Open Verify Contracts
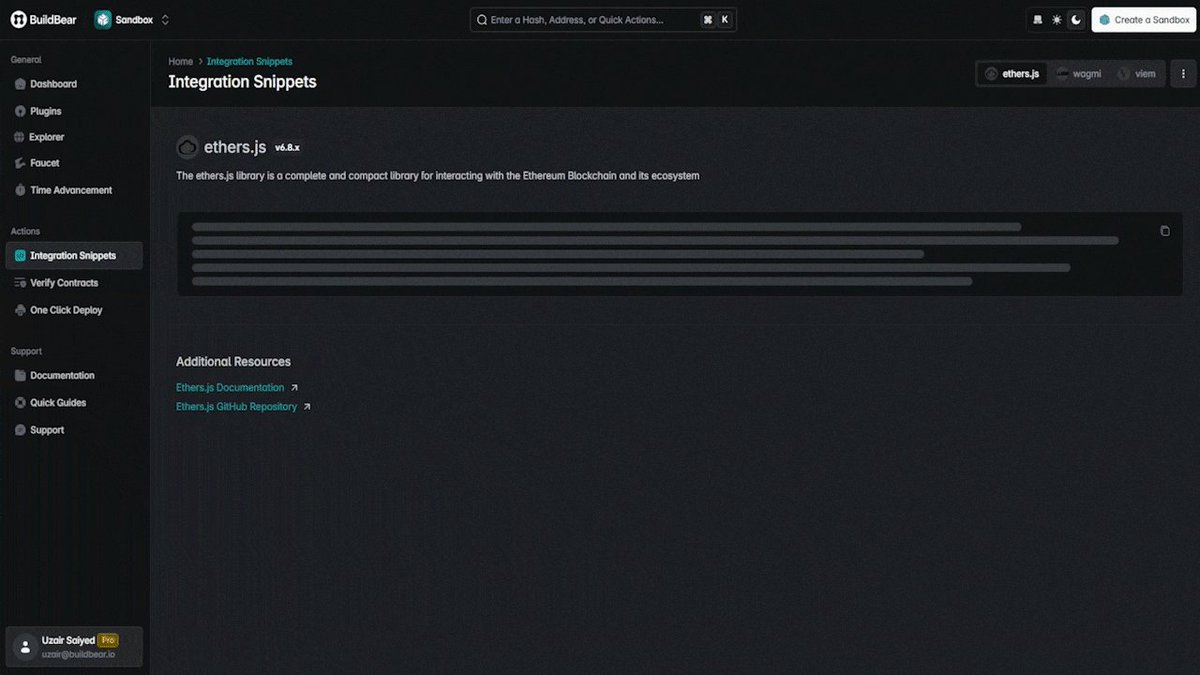 (x=75, y=283)
